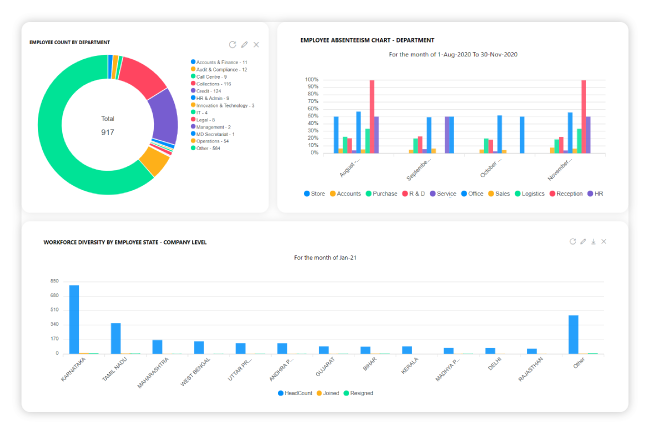Click the Tamil Nadu headcount bar

point(116,337)
